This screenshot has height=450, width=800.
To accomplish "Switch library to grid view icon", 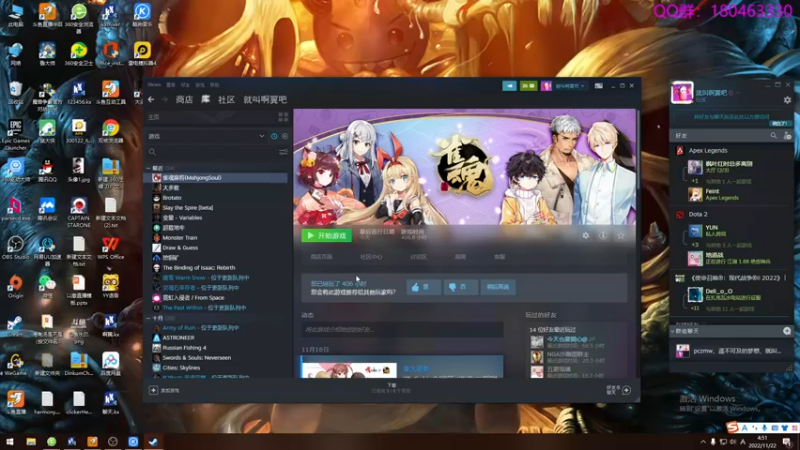I will [x=283, y=117].
